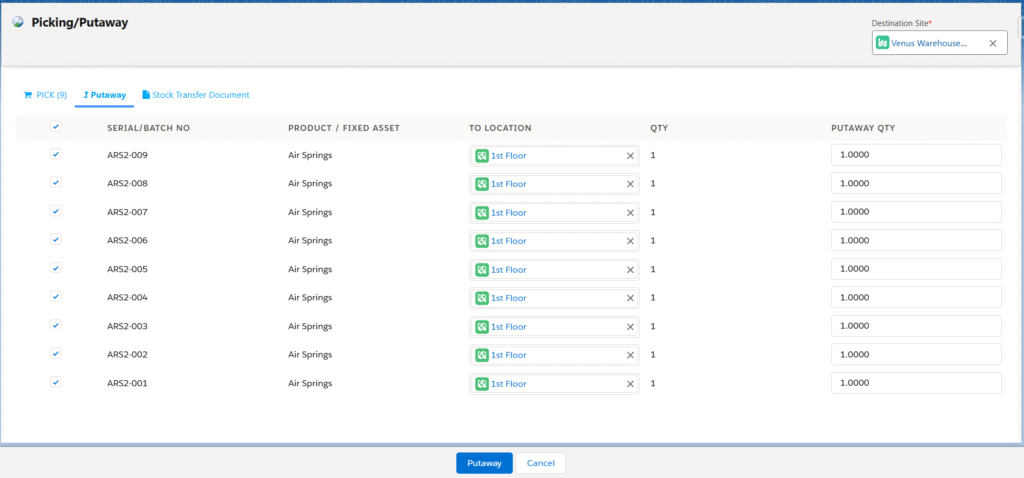Deselect the ARS2-001 row checkbox
This screenshot has height=478, width=1024.
(x=56, y=383)
